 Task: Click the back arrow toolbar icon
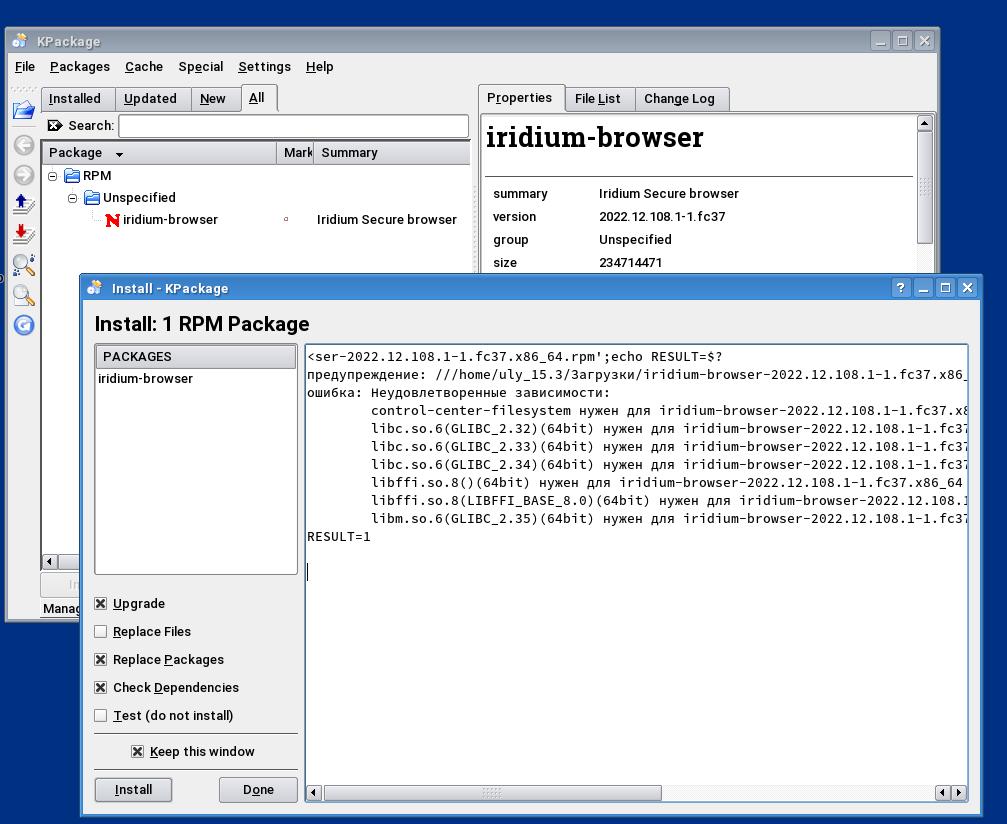click(x=24, y=145)
